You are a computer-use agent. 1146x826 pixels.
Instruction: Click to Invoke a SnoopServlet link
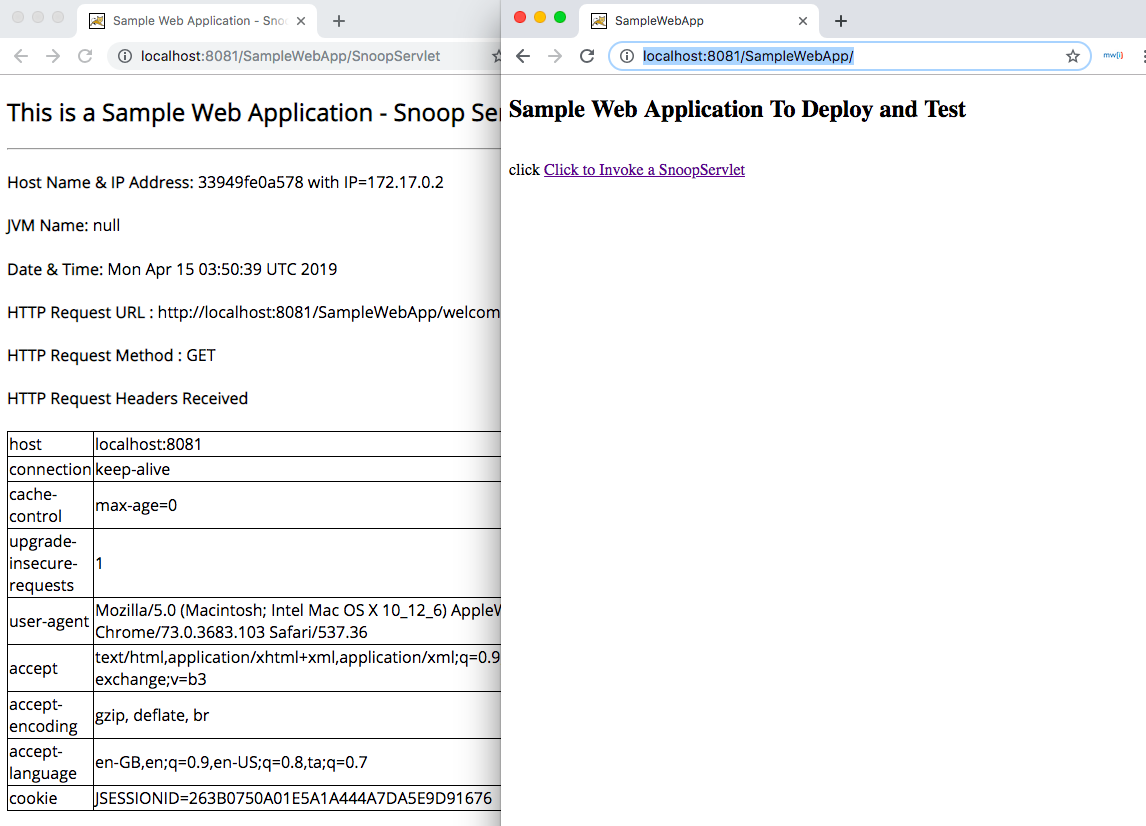point(644,170)
